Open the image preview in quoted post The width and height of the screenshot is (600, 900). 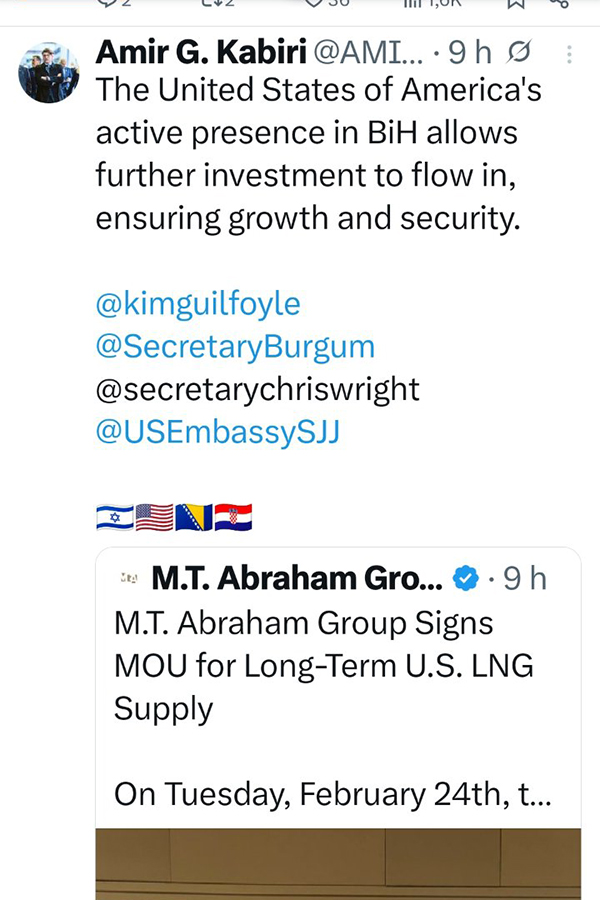click(338, 864)
